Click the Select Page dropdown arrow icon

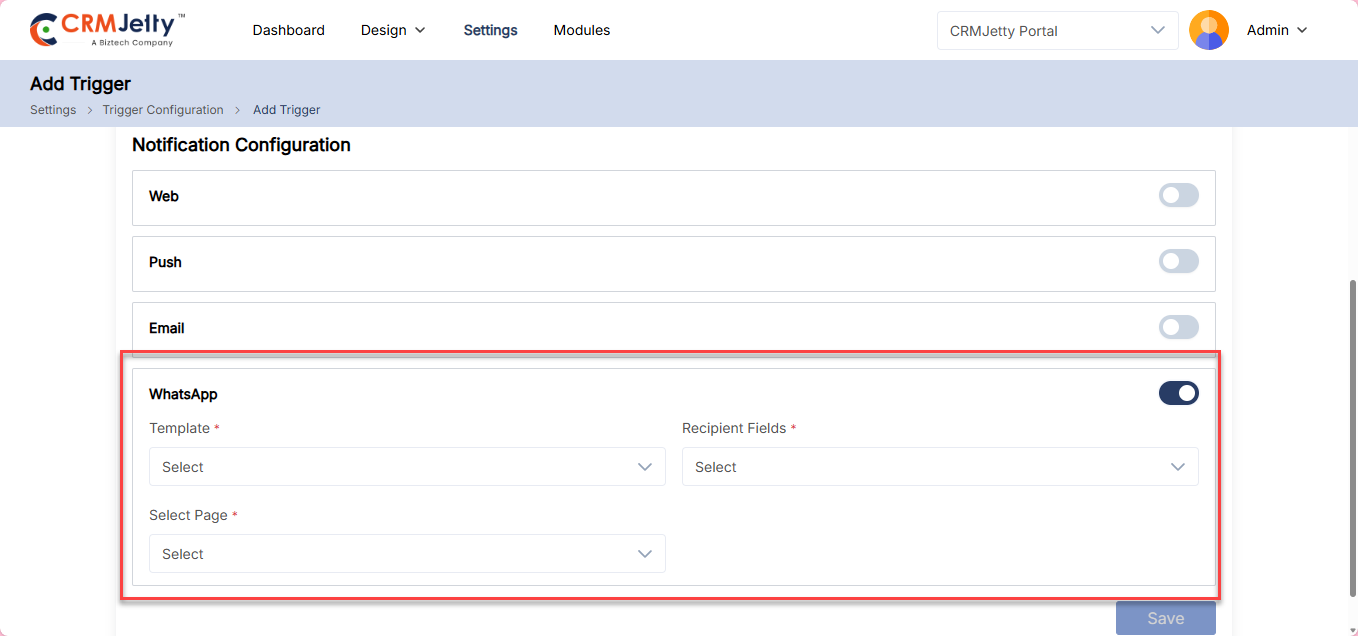[x=645, y=554]
